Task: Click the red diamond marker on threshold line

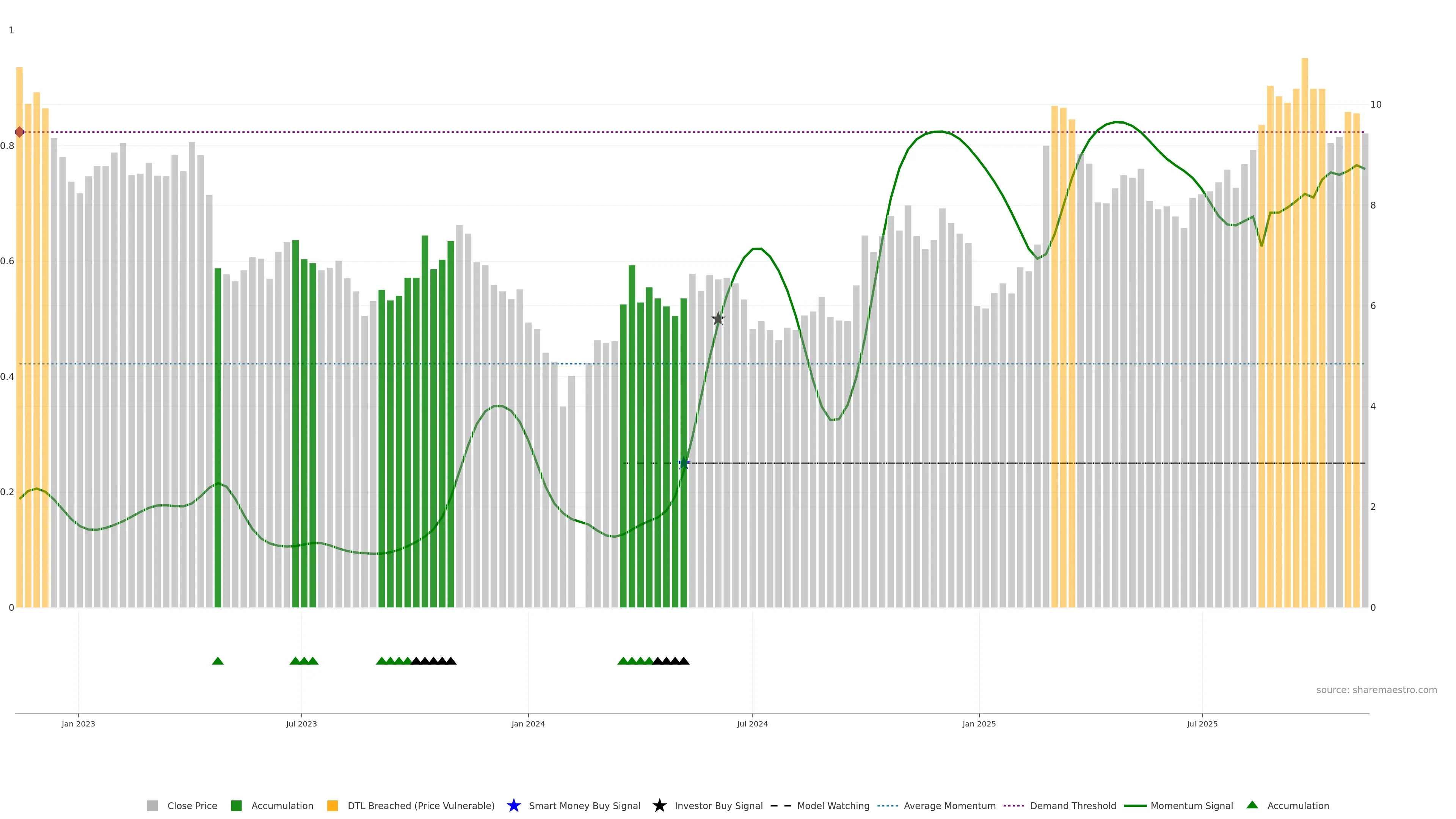Action: pyautogui.click(x=20, y=132)
